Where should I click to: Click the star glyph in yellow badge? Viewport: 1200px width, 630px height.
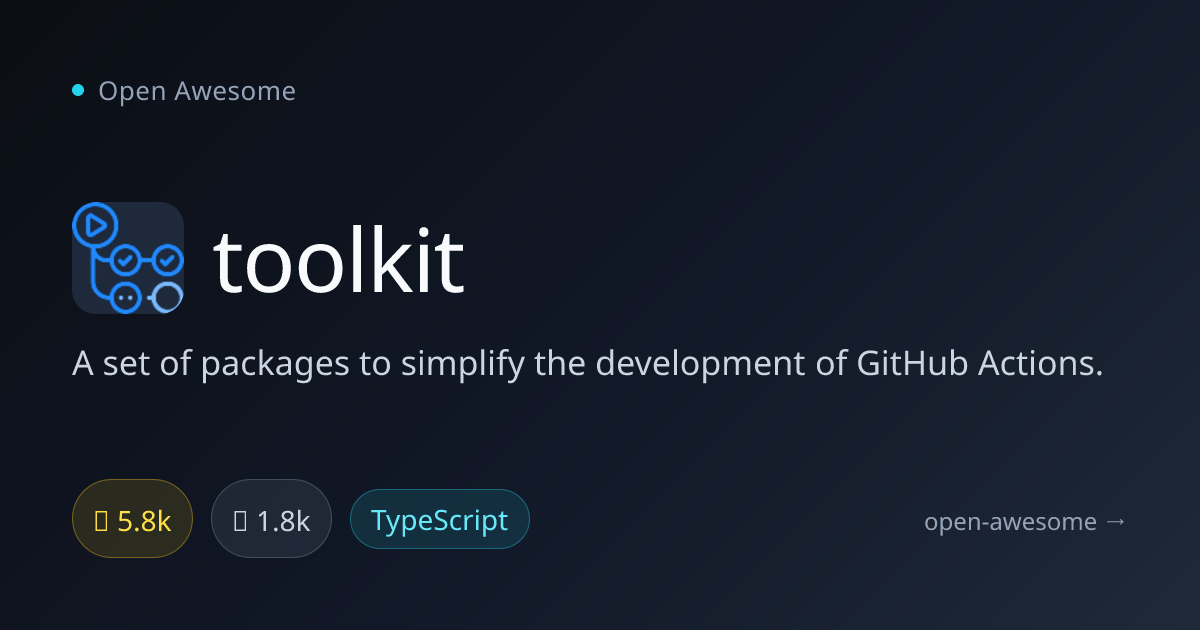(101, 520)
